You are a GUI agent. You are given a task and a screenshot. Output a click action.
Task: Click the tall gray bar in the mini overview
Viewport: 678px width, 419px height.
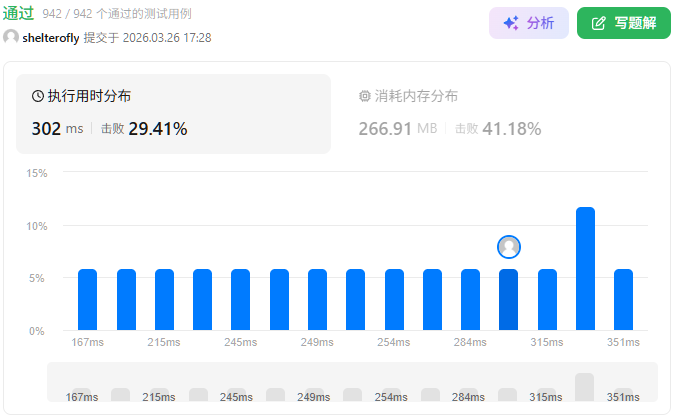(584, 386)
